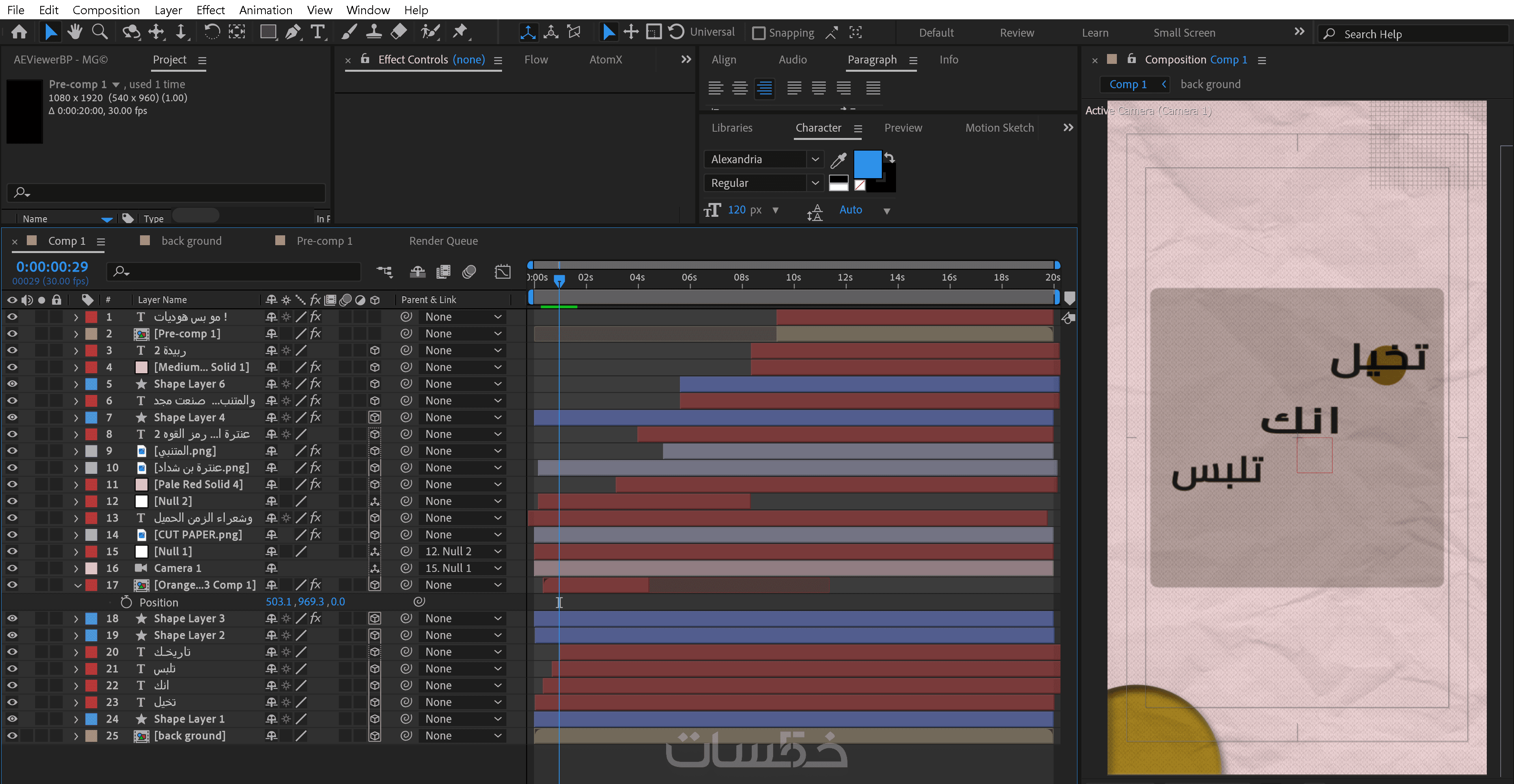Click the Position stopwatch for layer 17
Screen dimensions: 1514x784
pos(126,602)
